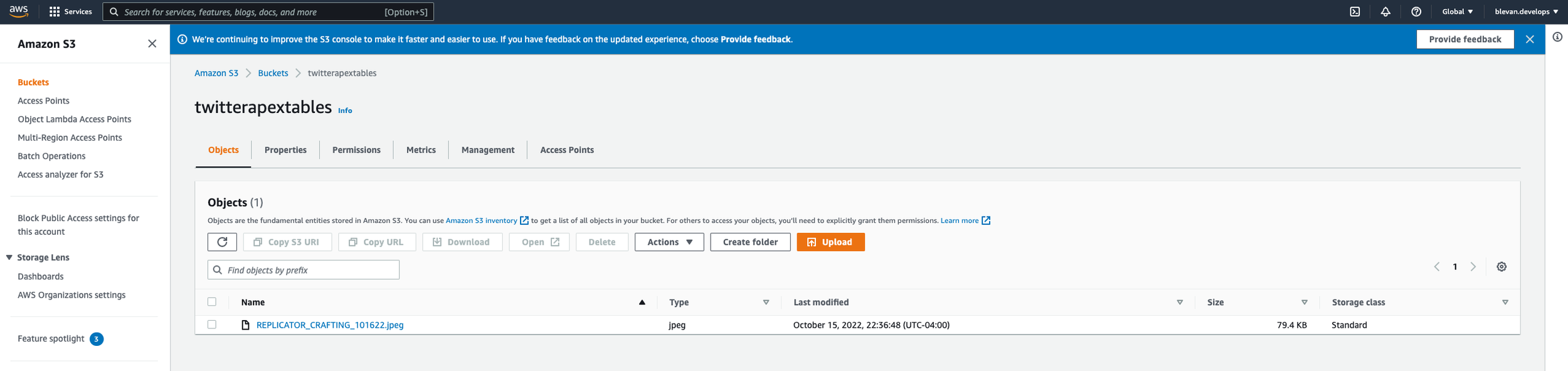Open AWS Organizations settings
The image size is (1568, 371).
72,295
